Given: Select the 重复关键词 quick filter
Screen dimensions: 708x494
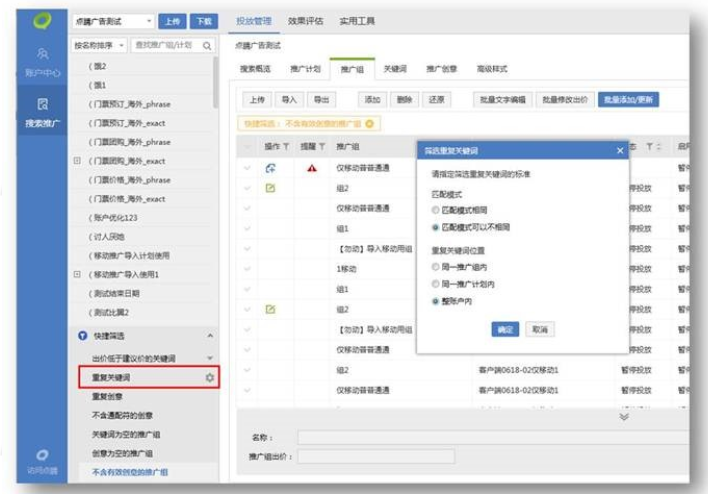Looking at the screenshot, I should pos(111,377).
